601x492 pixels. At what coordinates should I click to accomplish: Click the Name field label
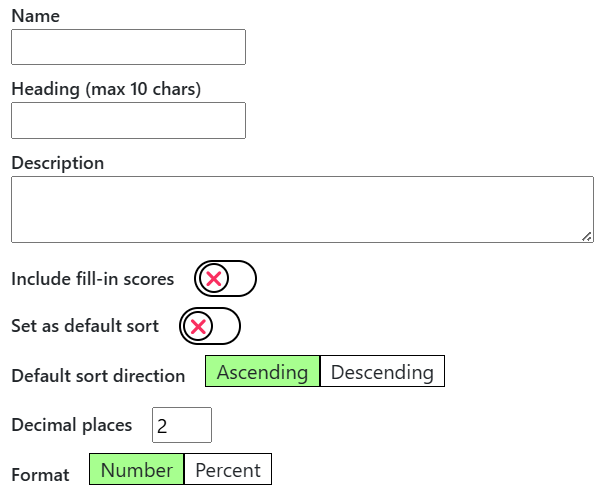coord(36,16)
